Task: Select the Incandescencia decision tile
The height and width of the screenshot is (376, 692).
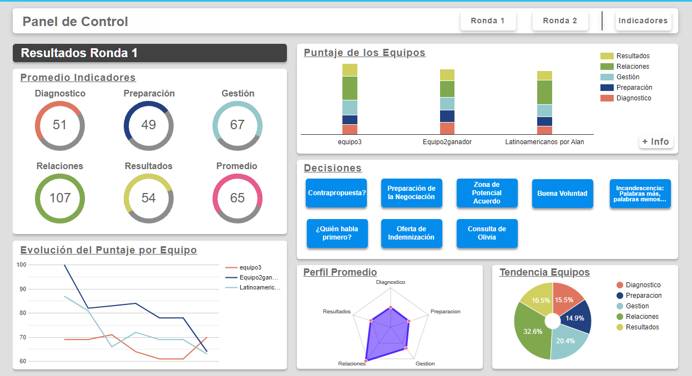Action: (x=640, y=193)
